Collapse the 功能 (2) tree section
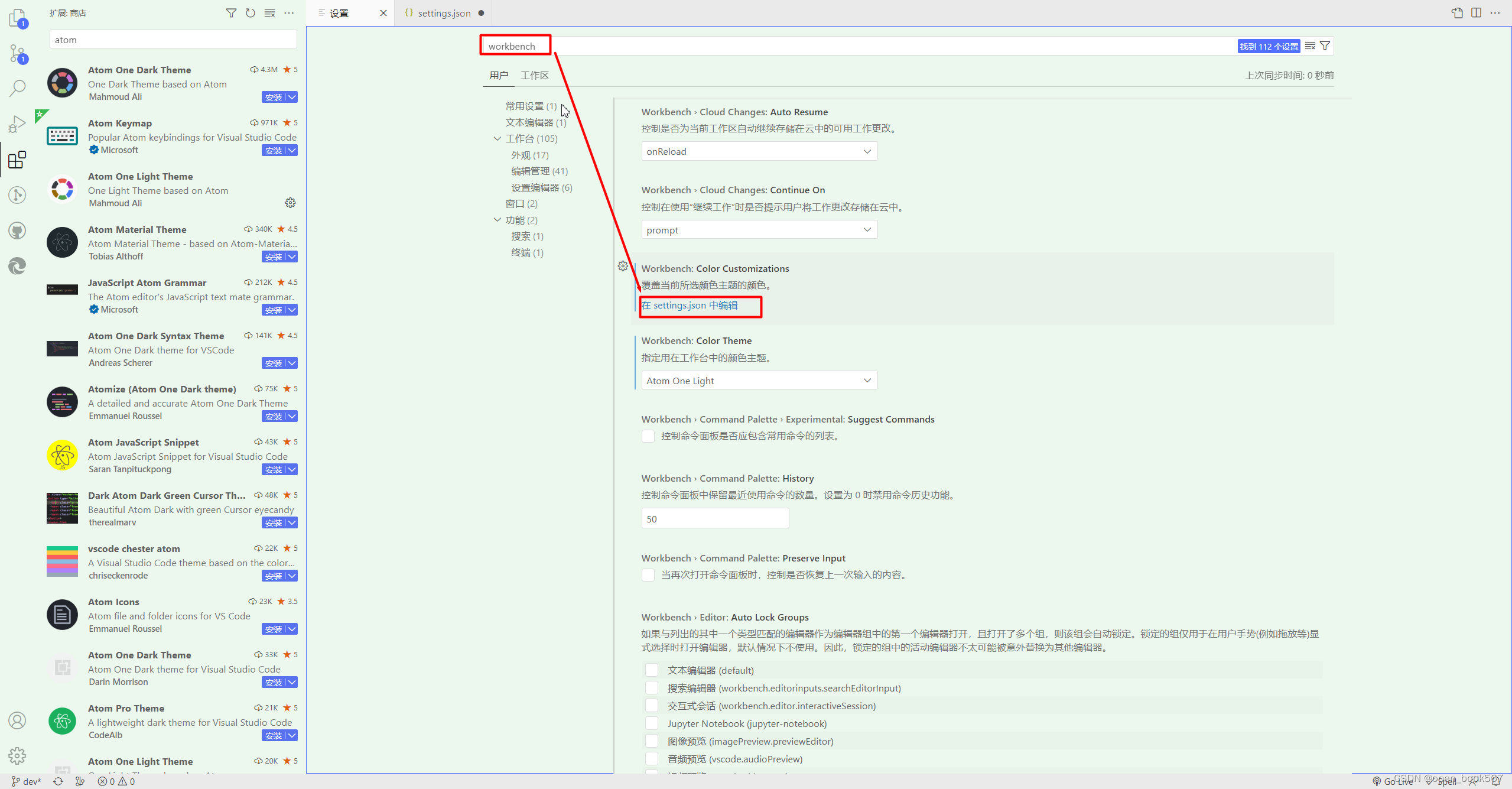Viewport: 1512px width, 789px height. 498,220
